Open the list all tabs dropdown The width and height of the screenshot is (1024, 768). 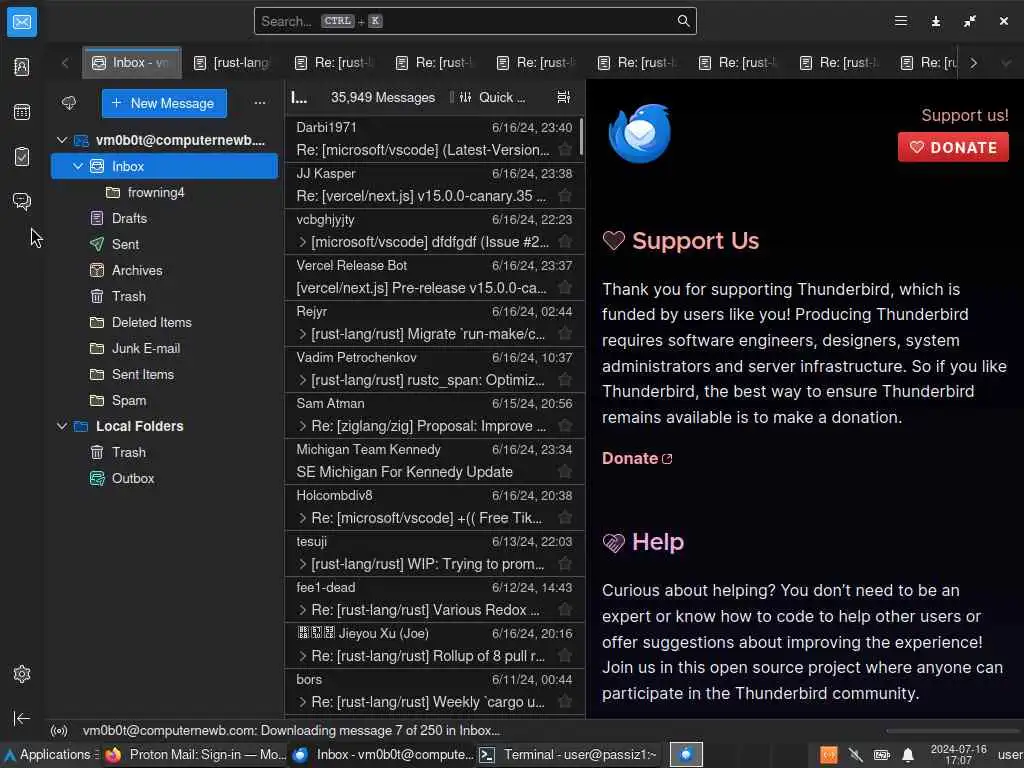coord(1006,63)
